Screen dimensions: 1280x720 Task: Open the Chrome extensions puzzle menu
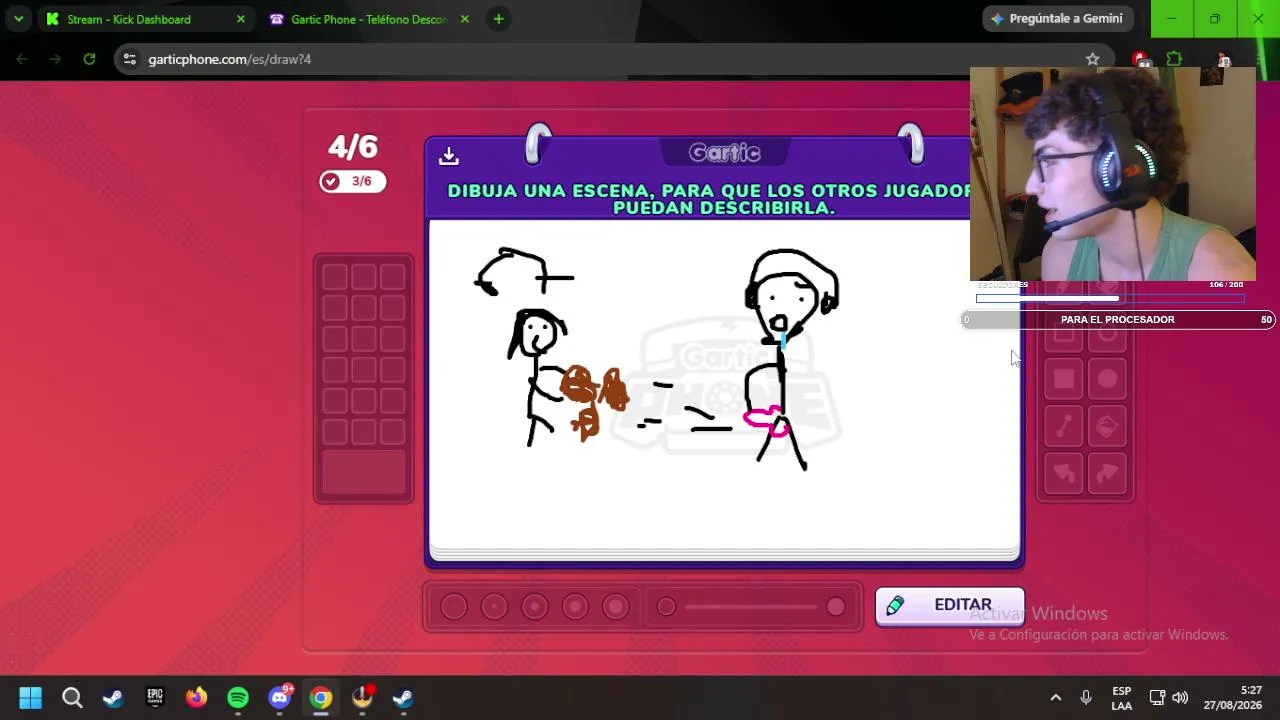click(x=1174, y=59)
